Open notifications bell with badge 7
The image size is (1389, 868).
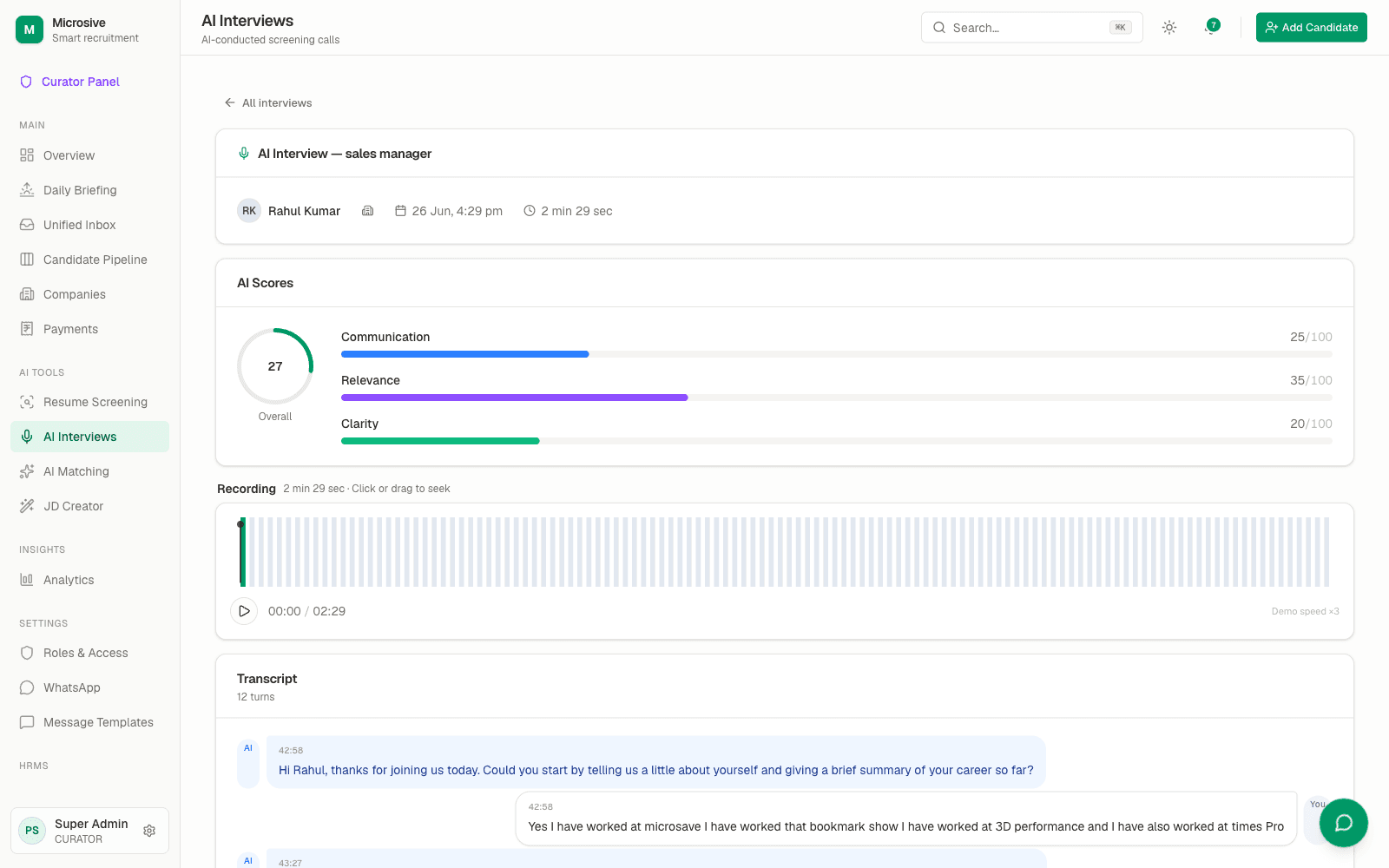tap(1212, 28)
